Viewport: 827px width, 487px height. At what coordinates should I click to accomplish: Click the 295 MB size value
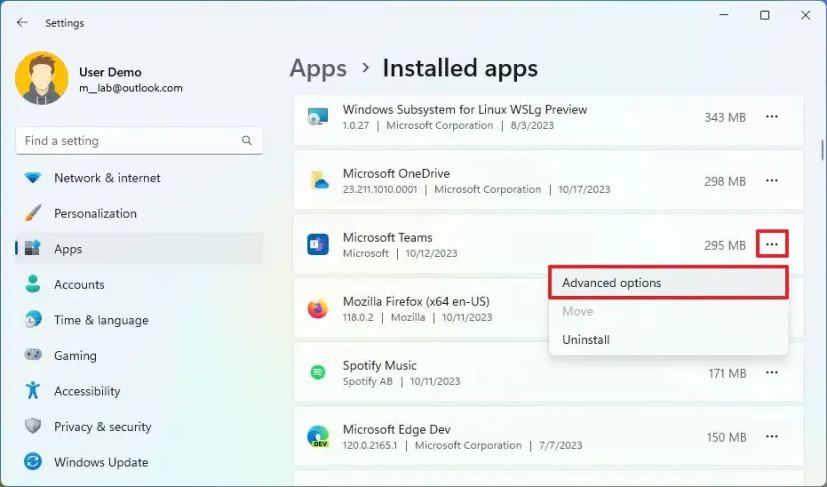pos(725,245)
